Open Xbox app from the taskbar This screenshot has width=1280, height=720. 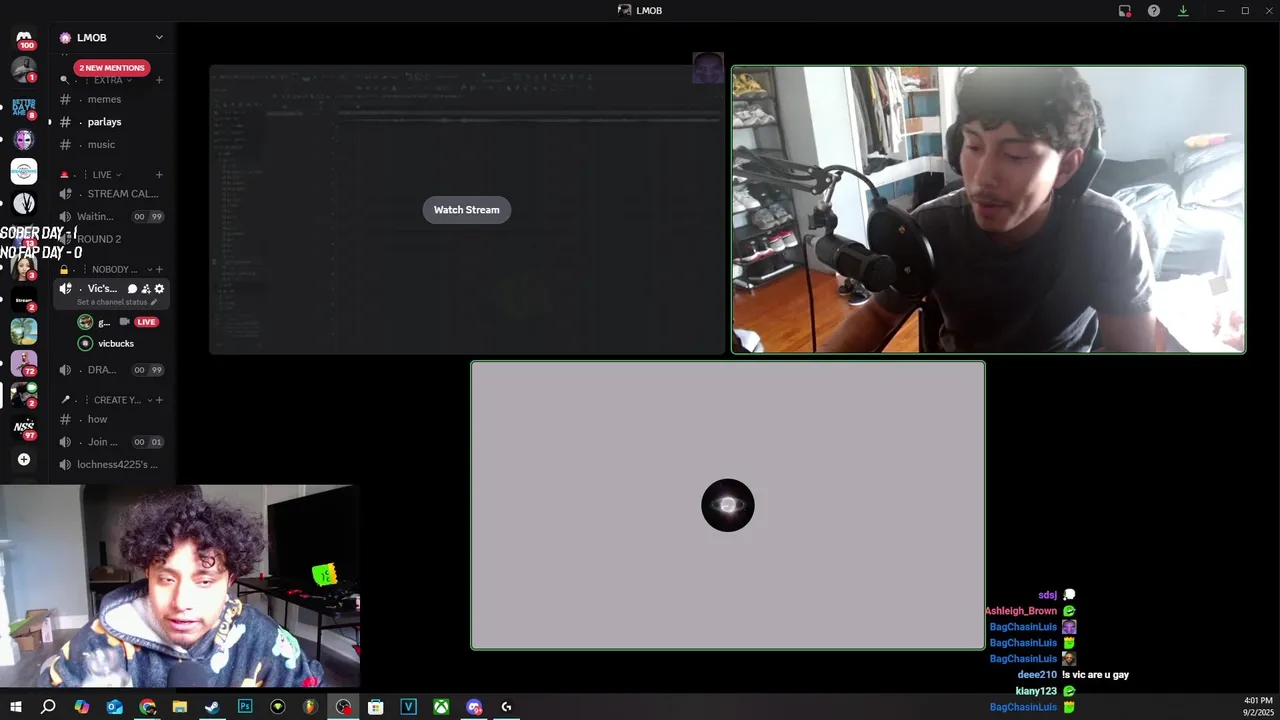coord(441,707)
